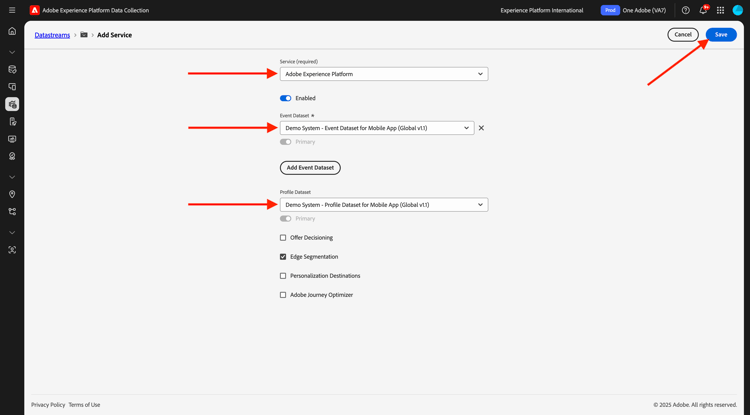Click the Adobe Experience Platform Data Collection title

pyautogui.click(x=96, y=10)
